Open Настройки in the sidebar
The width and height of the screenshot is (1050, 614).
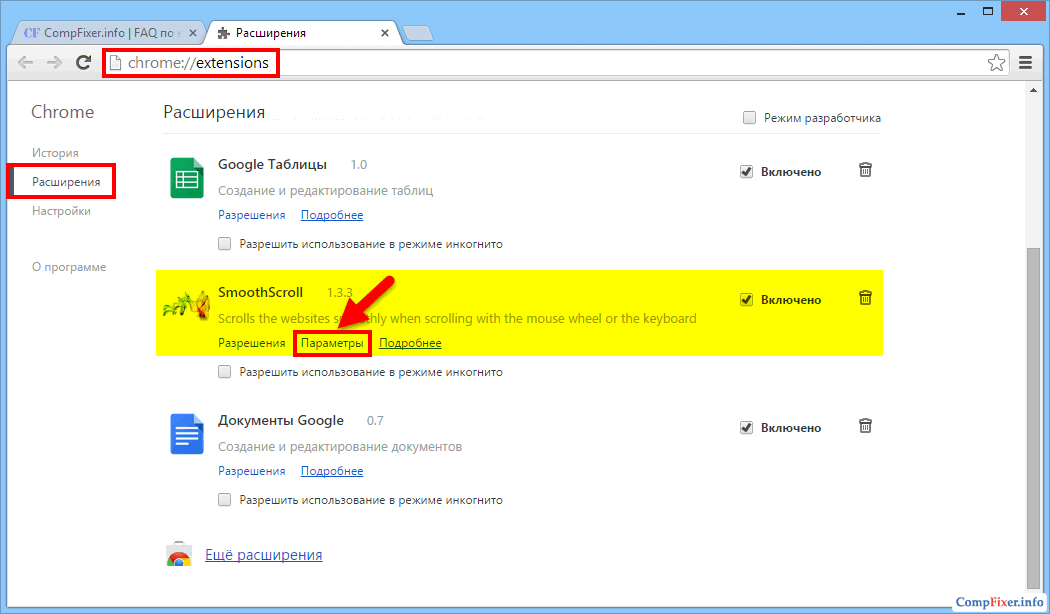[x=61, y=211]
